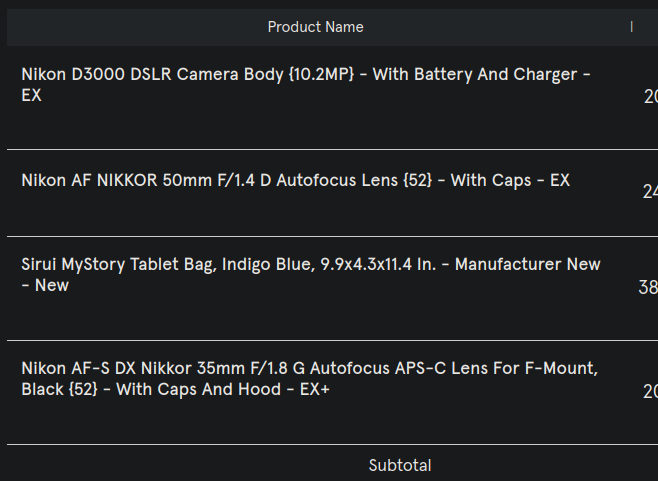Click 'Manufacturer New' in the Sirui bag row
Screen dimensions: 658x481
point(528,265)
